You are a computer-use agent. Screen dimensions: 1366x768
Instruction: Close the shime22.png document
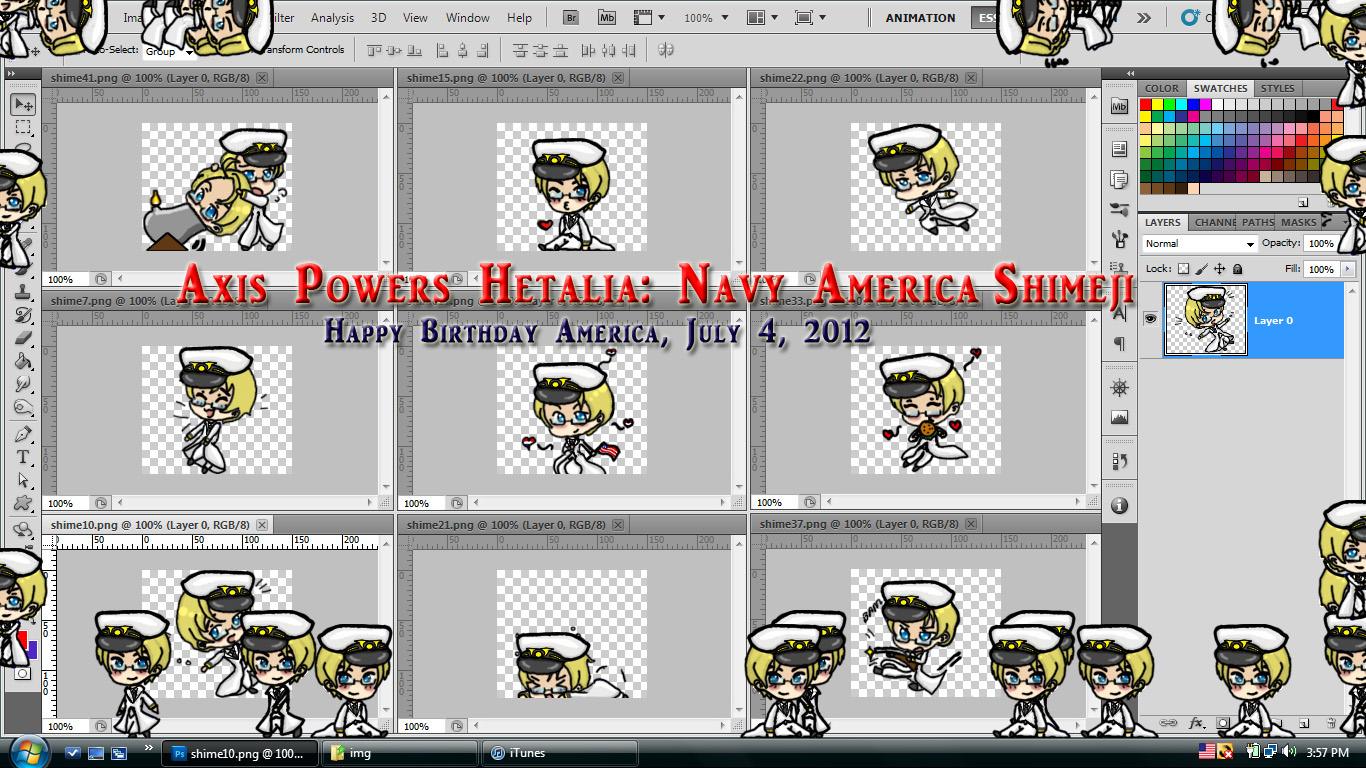point(970,78)
